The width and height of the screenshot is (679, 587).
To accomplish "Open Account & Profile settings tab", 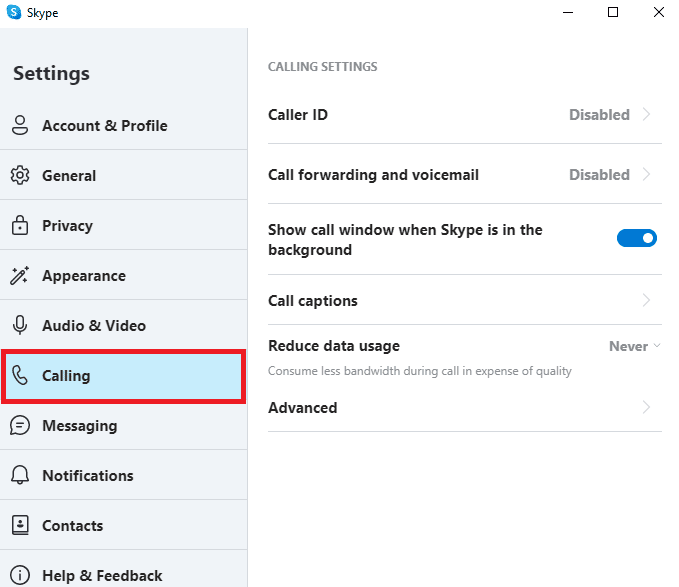I will click(x=124, y=126).
